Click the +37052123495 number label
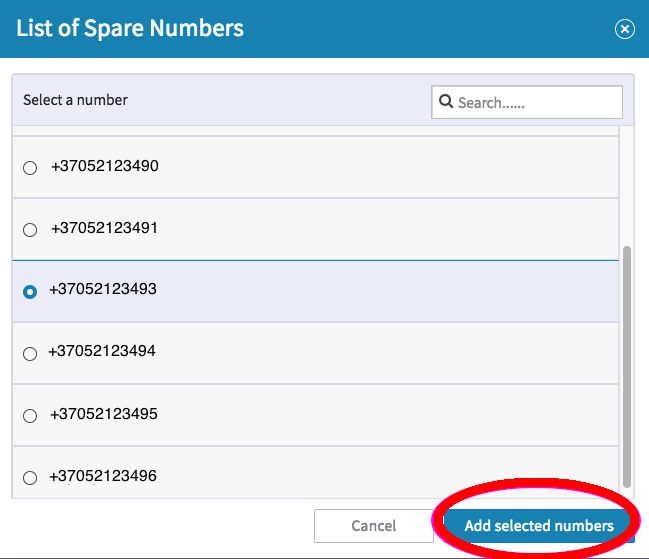This screenshot has width=649, height=559. point(104,413)
